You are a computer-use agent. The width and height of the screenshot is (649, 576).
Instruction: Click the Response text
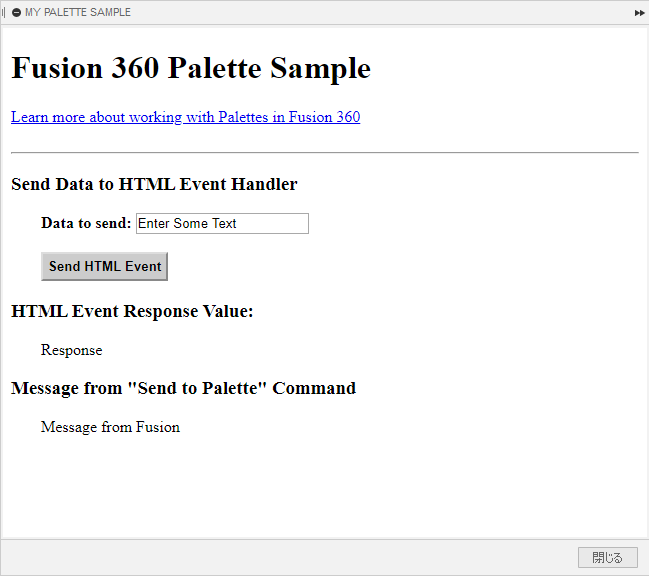pyautogui.click(x=72, y=350)
